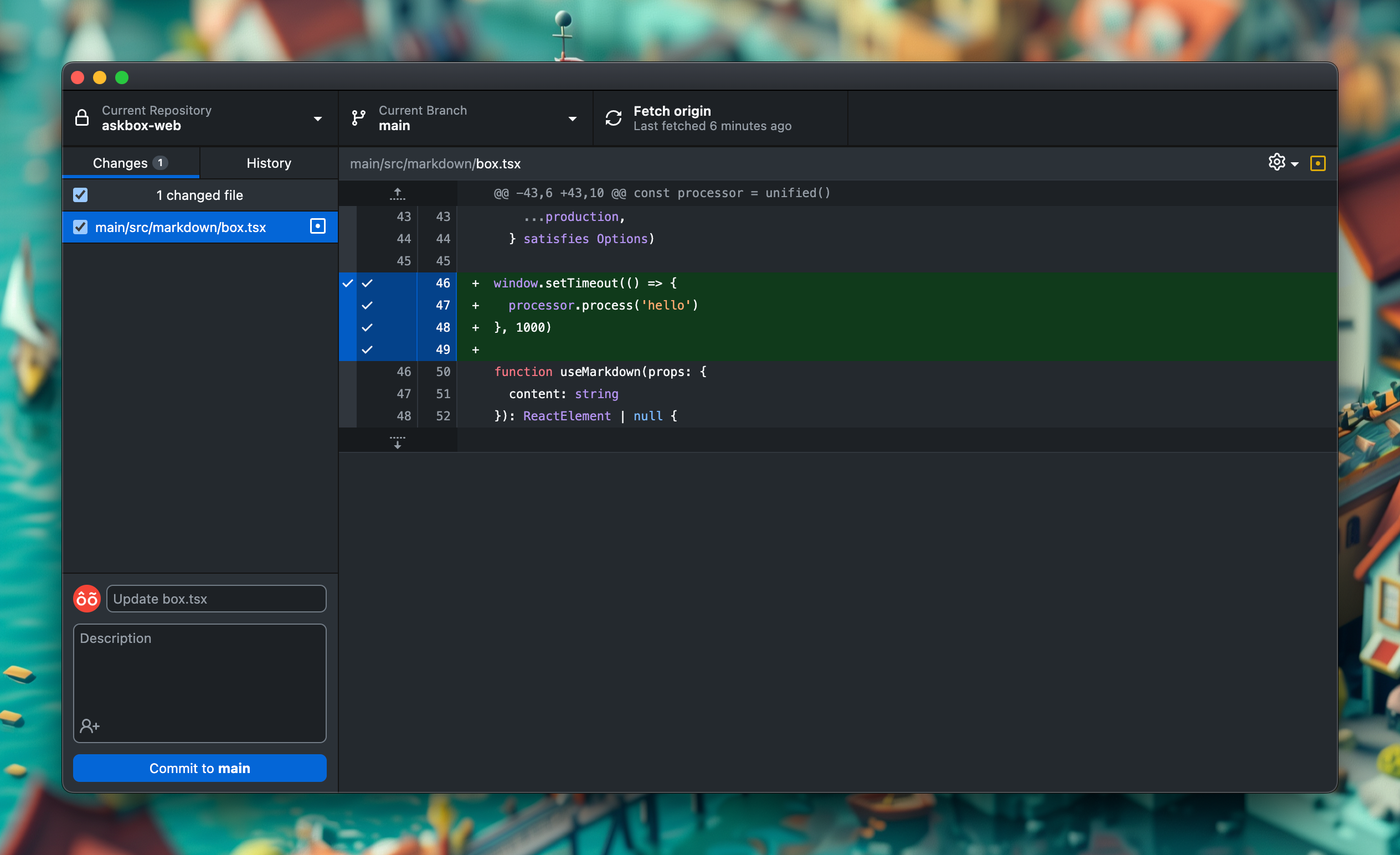This screenshot has height=855, width=1400.
Task: Toggle line 49 inclusion checkmark
Action: click(x=367, y=349)
